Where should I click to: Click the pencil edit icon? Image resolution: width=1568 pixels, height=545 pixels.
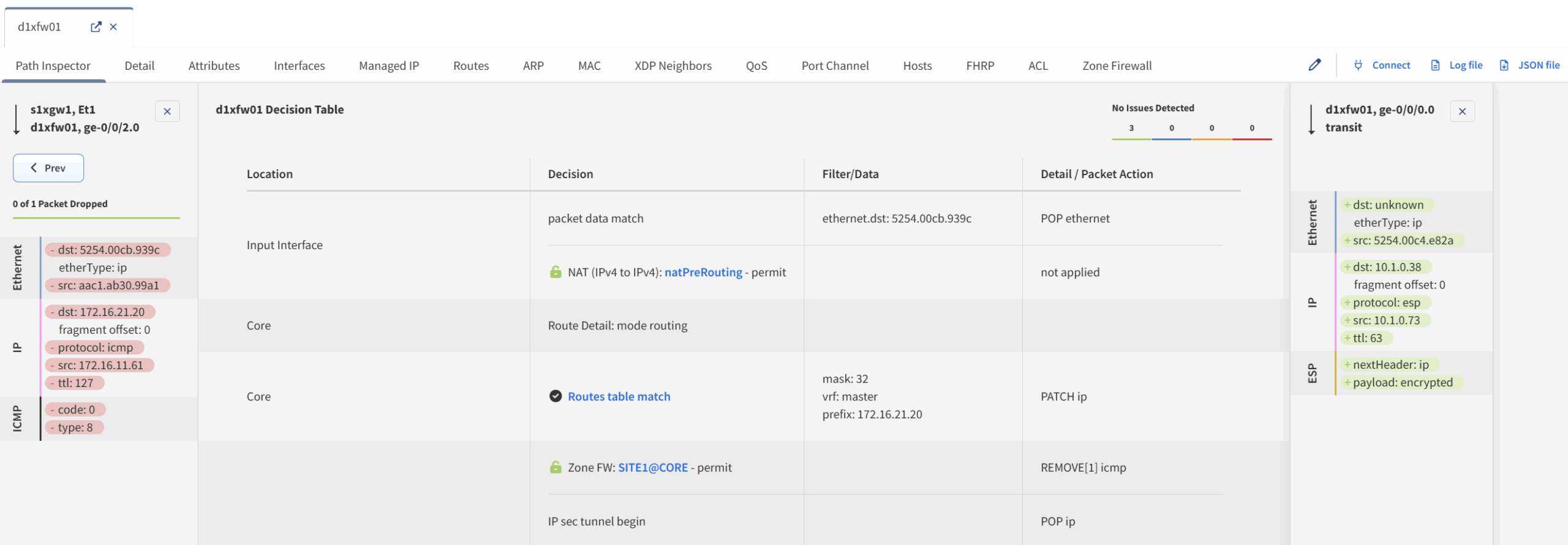pyautogui.click(x=1314, y=65)
